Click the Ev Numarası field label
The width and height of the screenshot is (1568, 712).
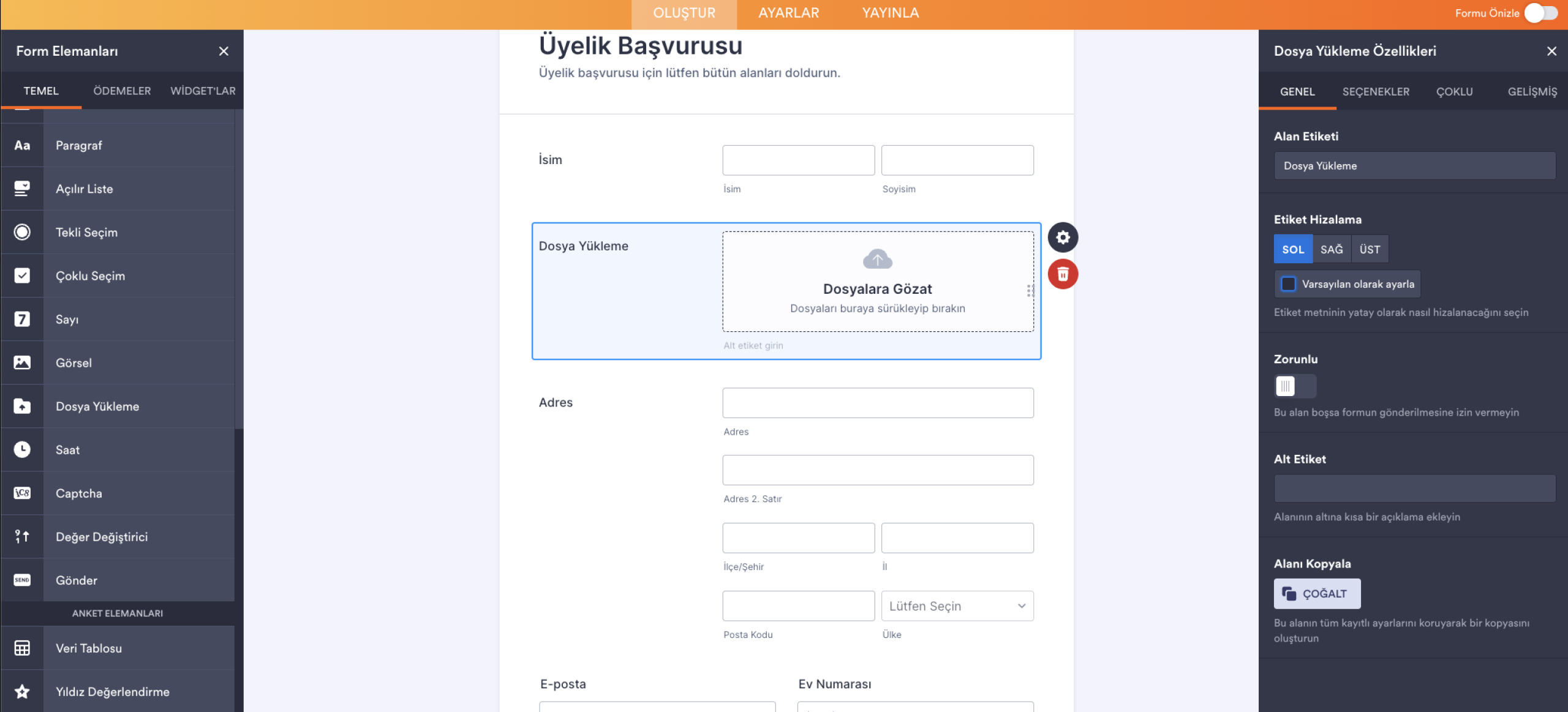[834, 684]
